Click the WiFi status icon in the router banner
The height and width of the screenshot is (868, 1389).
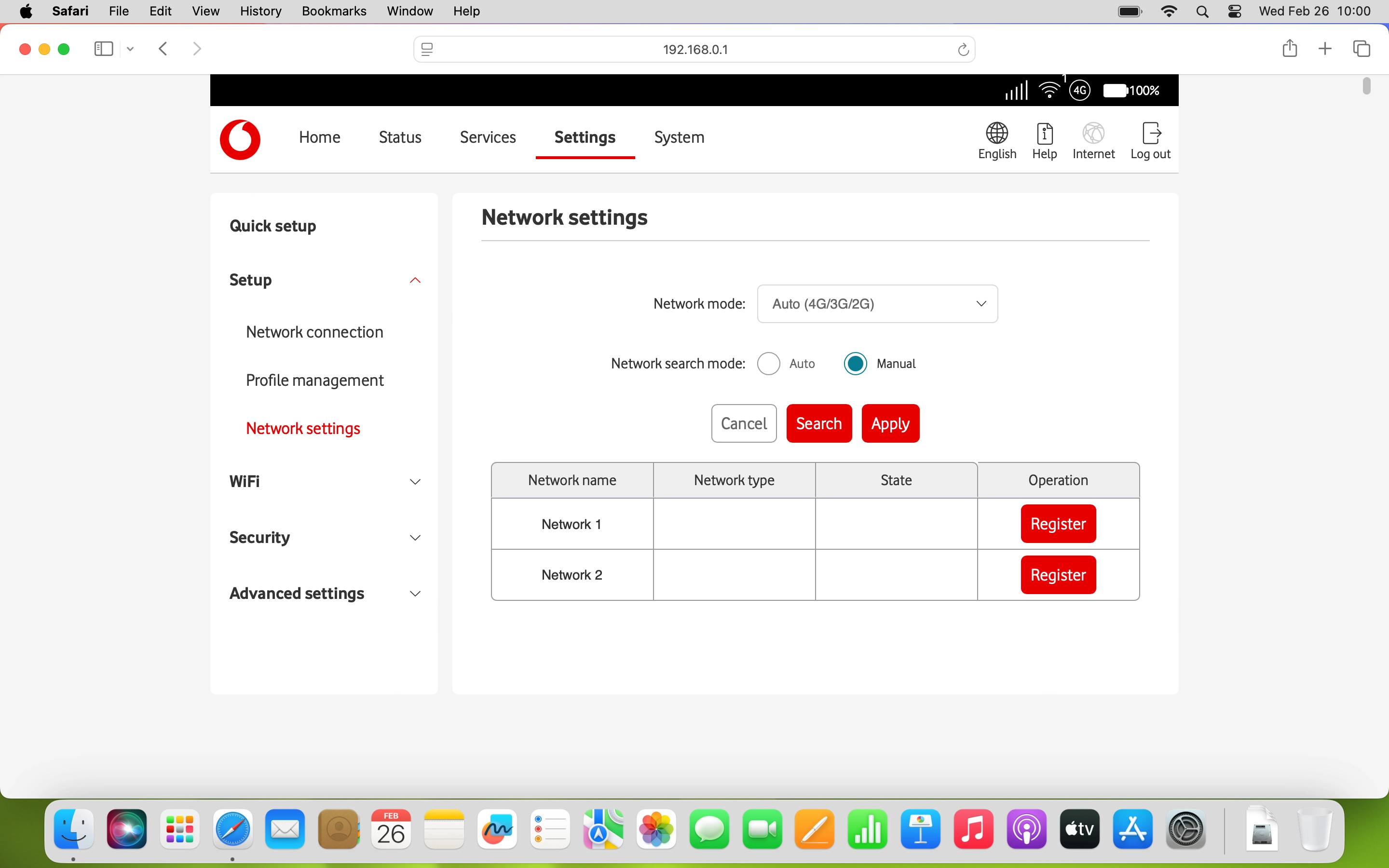1049,90
